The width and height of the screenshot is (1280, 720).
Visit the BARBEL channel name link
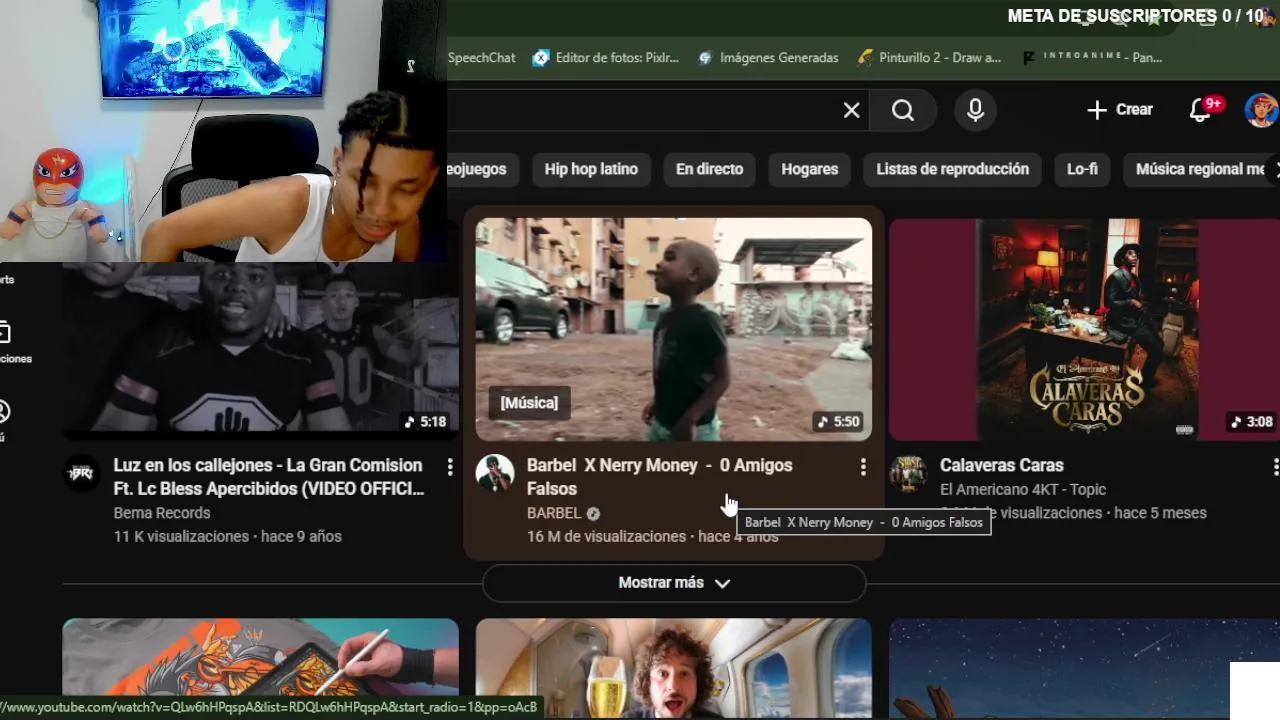554,513
